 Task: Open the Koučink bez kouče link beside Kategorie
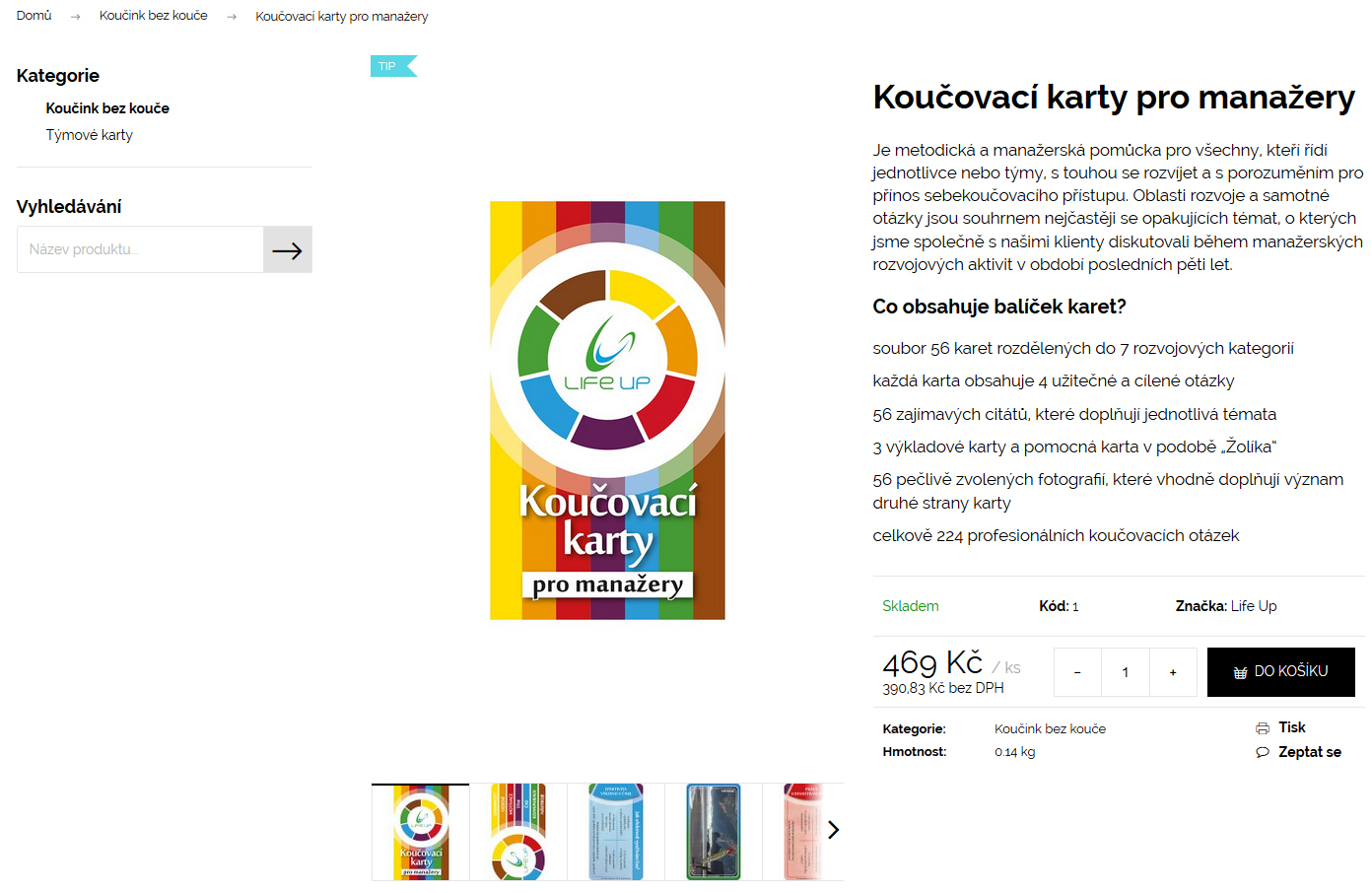(1050, 729)
